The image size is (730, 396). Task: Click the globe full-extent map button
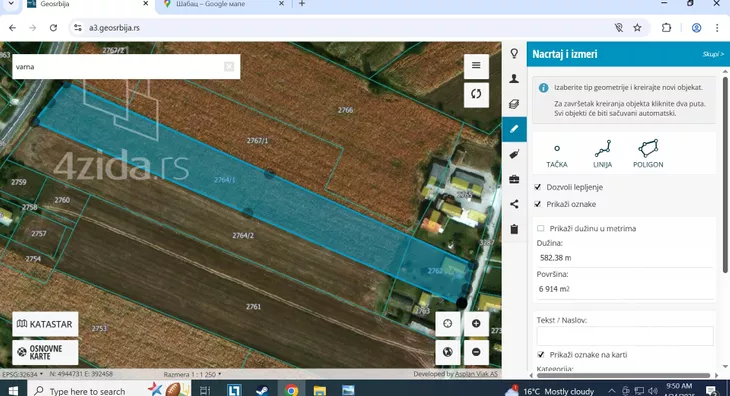point(447,352)
